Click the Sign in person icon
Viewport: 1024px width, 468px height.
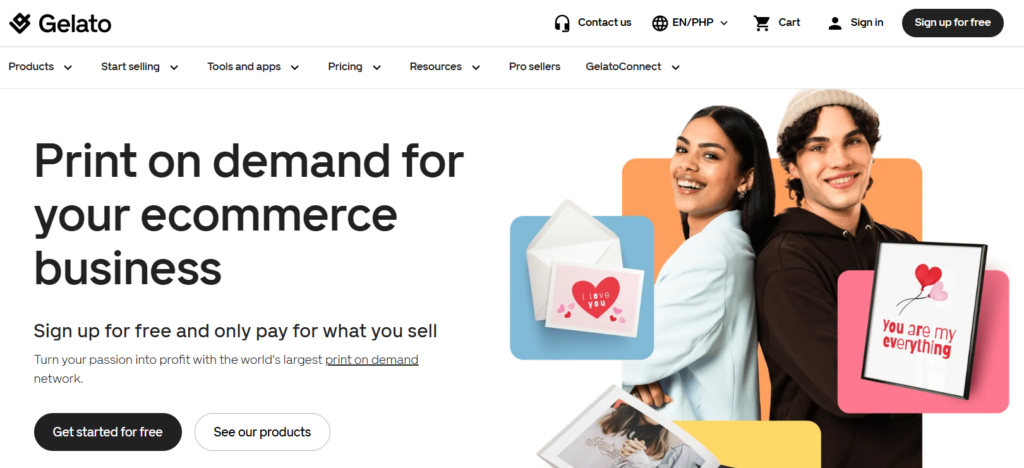point(835,23)
